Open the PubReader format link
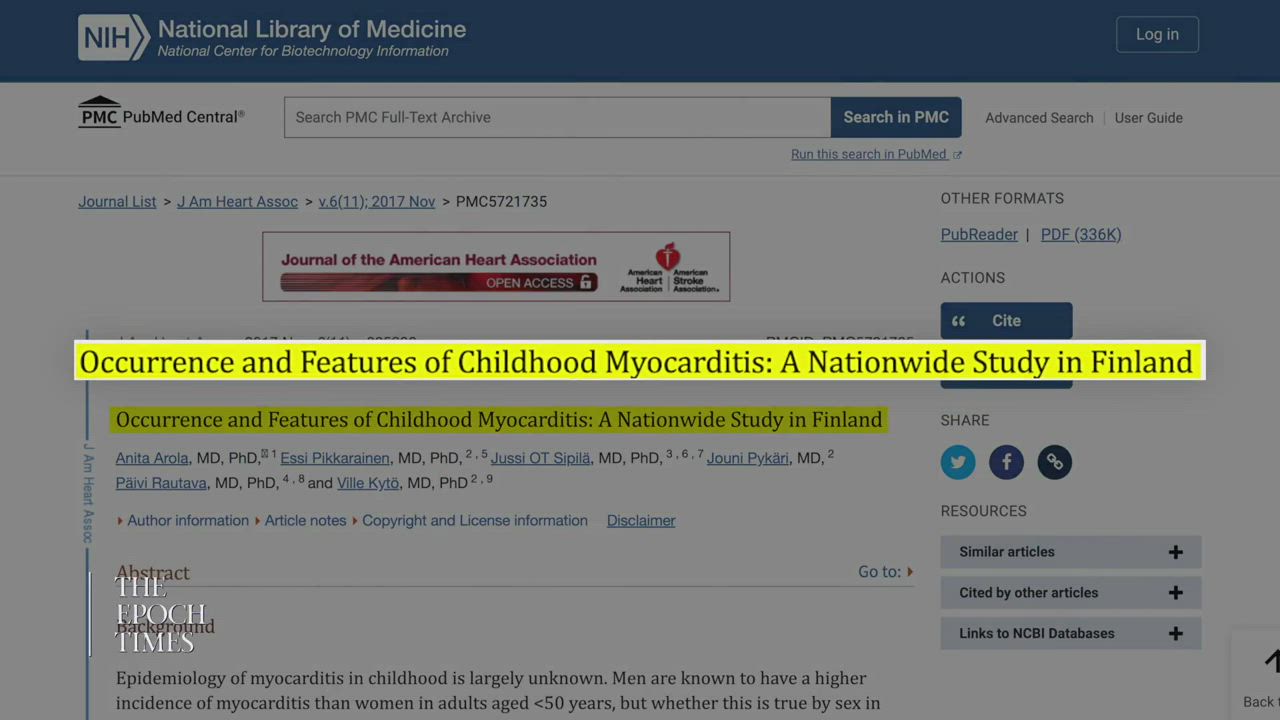Screen dimensions: 1280x720 pyautogui.click(x=979, y=235)
